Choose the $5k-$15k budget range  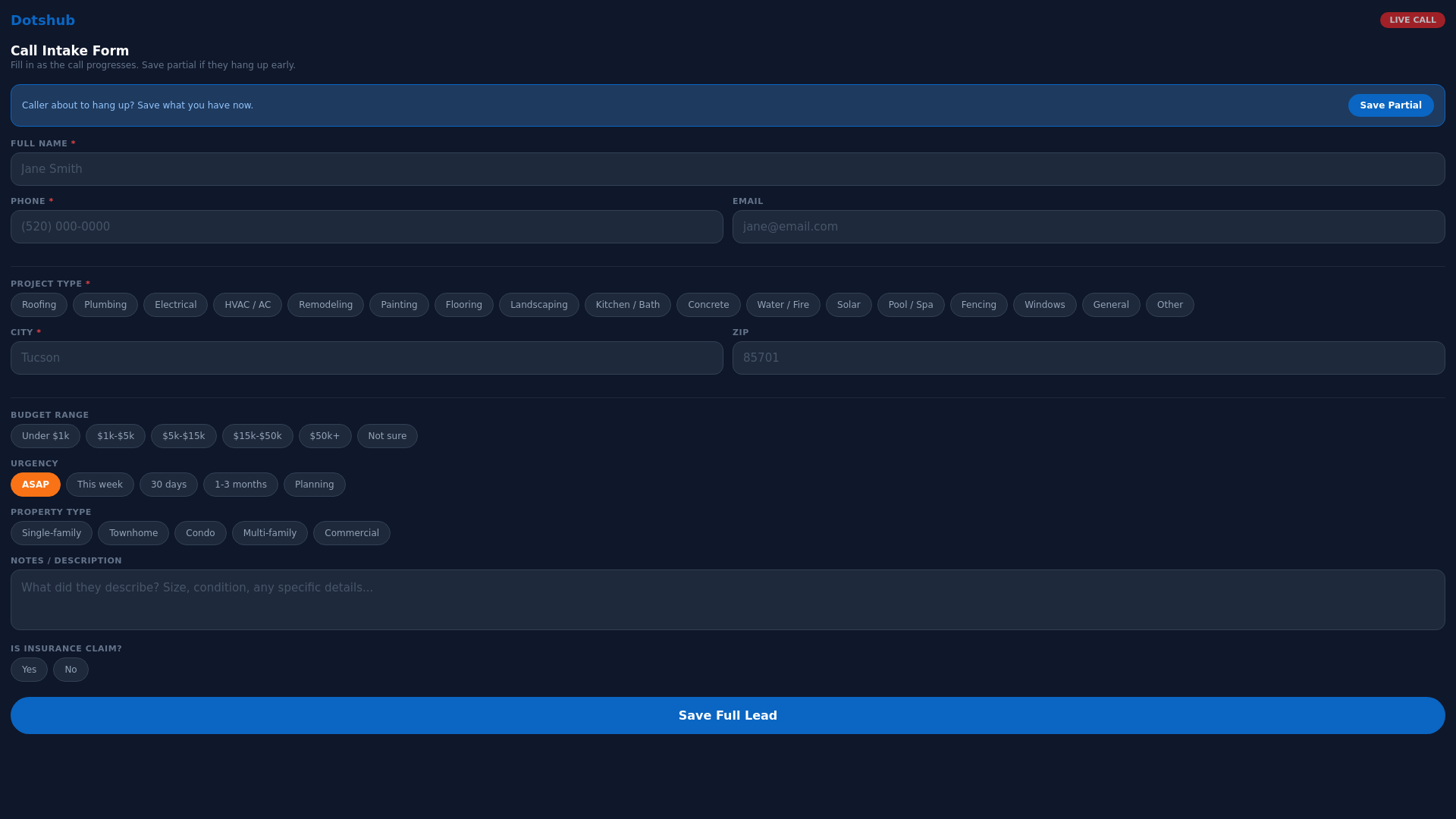coord(184,436)
